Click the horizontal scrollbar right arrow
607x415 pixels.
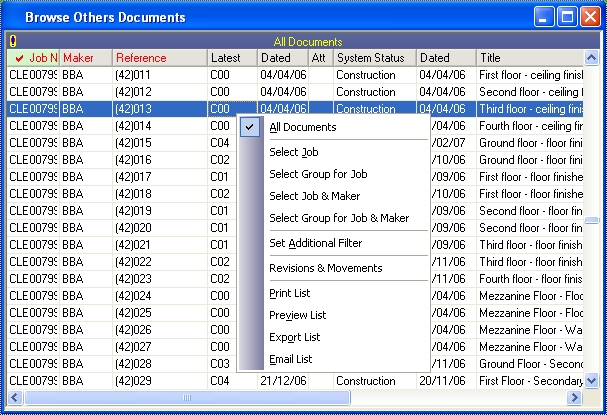(x=575, y=398)
